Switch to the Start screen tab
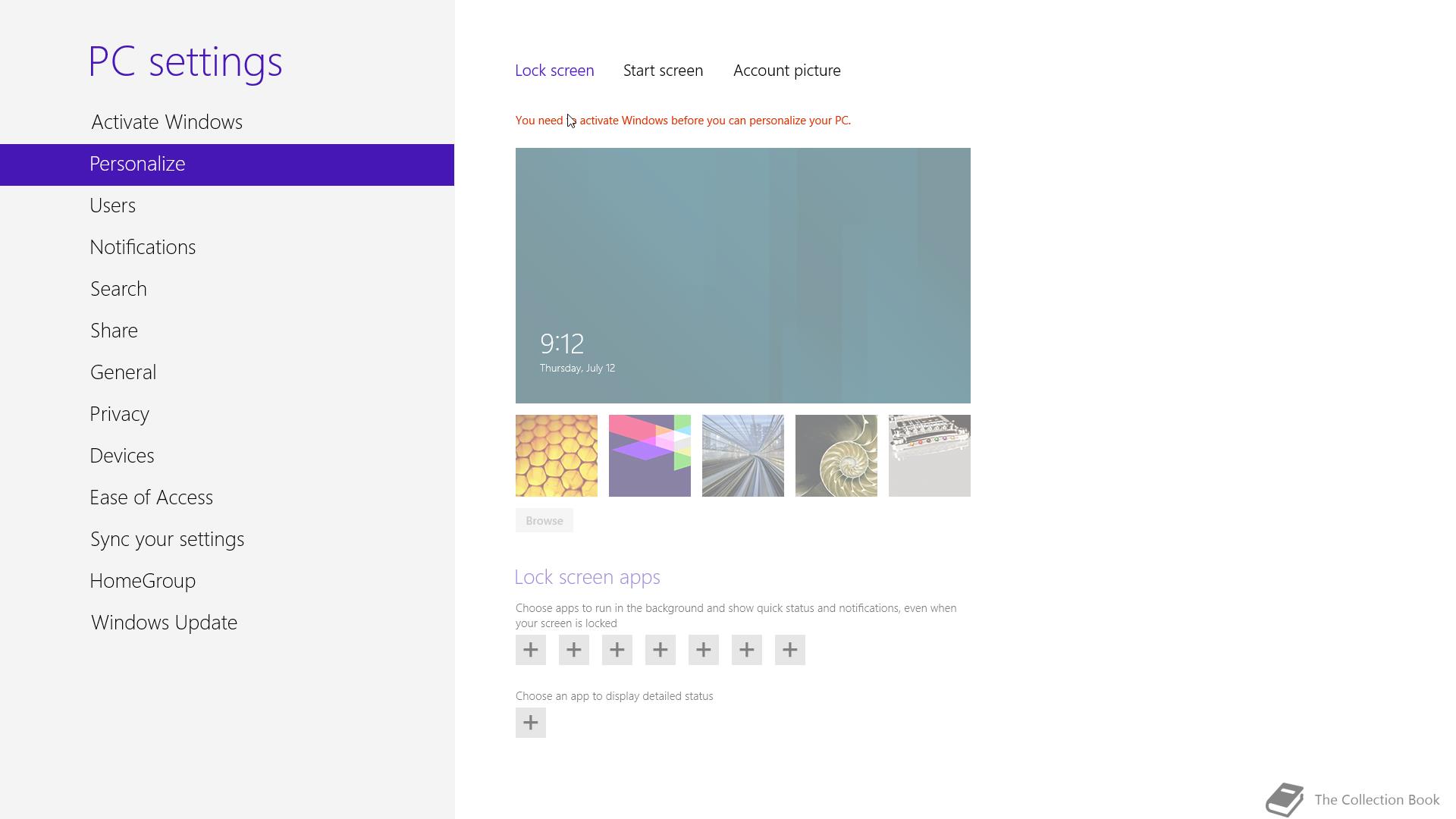Image resolution: width=1456 pixels, height=819 pixels. (x=663, y=71)
